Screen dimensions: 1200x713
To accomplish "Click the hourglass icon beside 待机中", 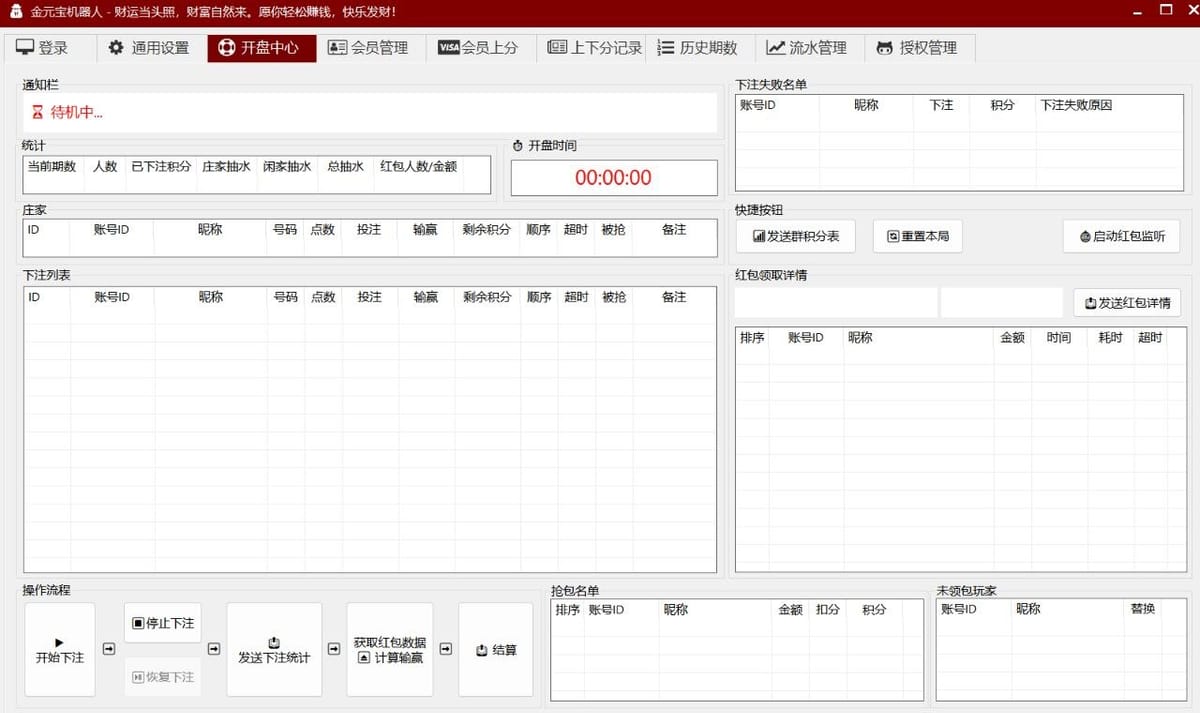I will pos(38,113).
